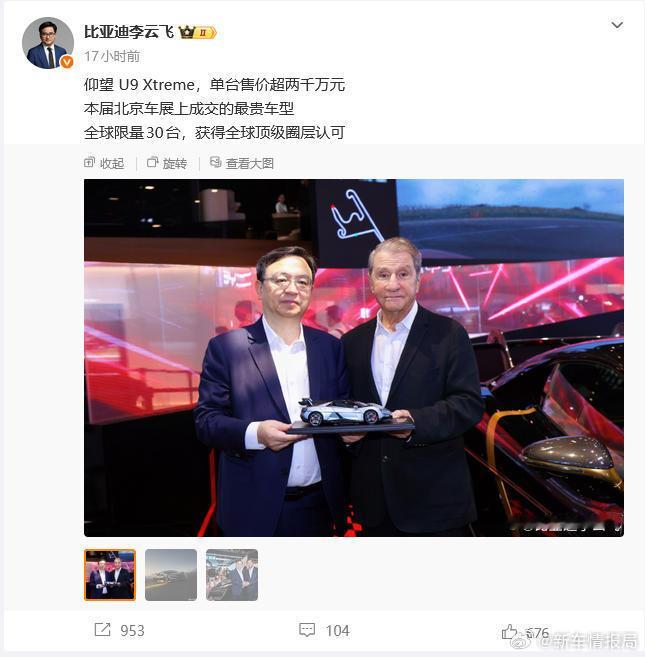Viewport: 645px width, 657px height.
Task: Select the third thumbnail photo
Action: tap(232, 574)
